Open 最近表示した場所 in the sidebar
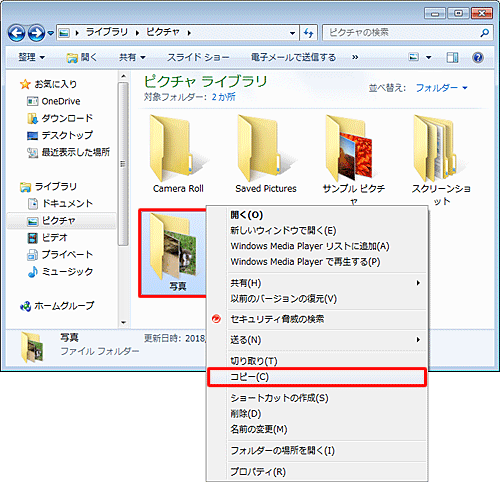Viewport: 500px width, 482px height. coord(68,152)
